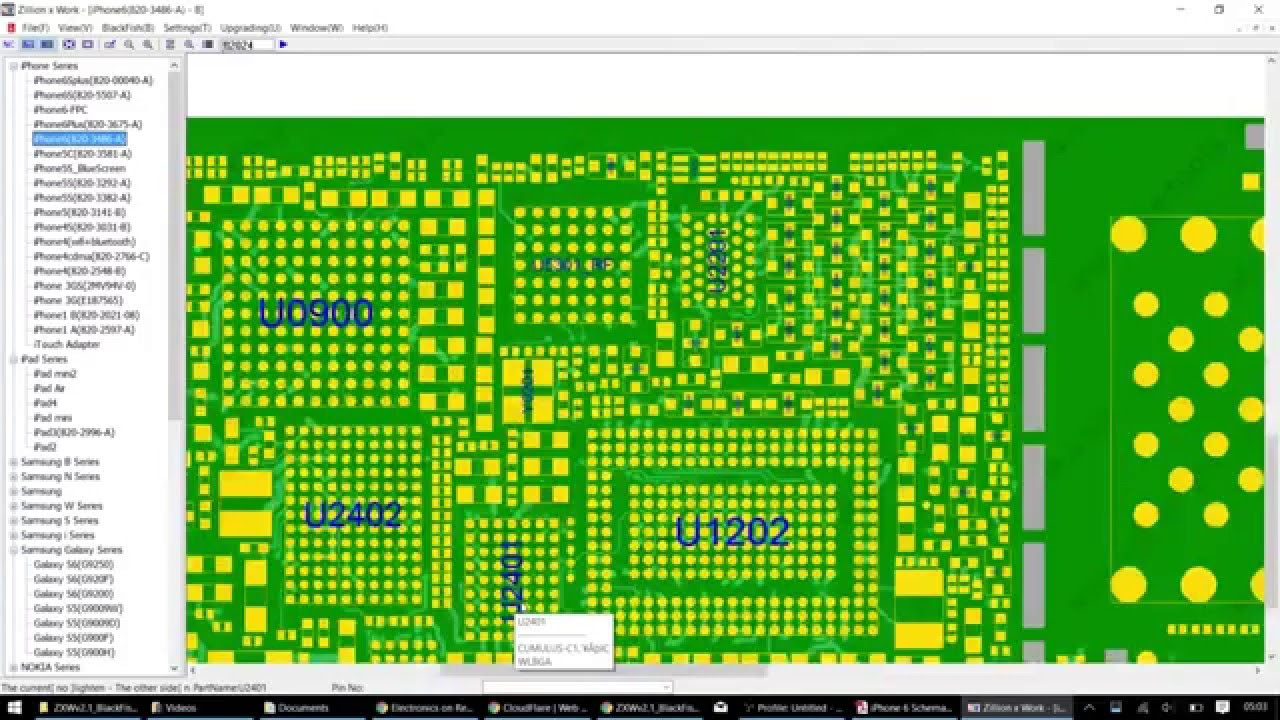The width and height of the screenshot is (1280, 720).
Task: Click the first magnifier zoom icon in the toolbar
Action: coord(129,45)
